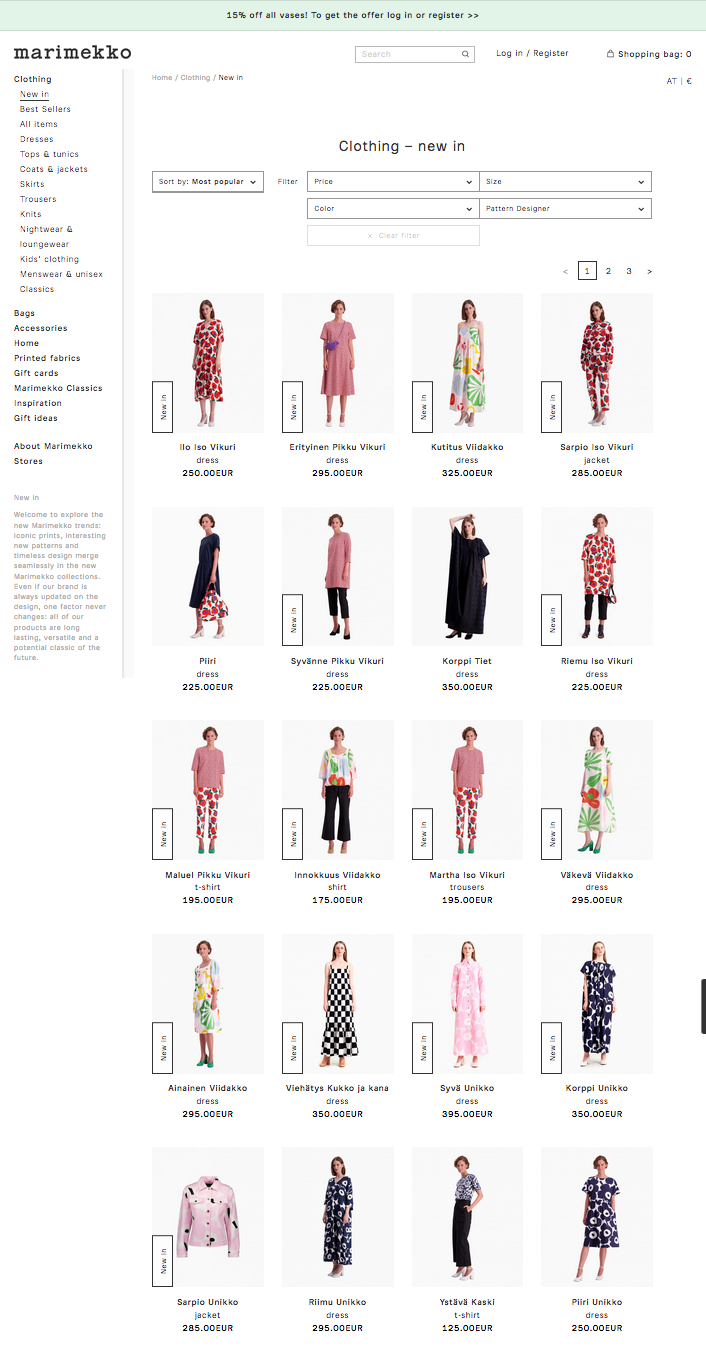Click the search magnifier icon

tap(465, 54)
